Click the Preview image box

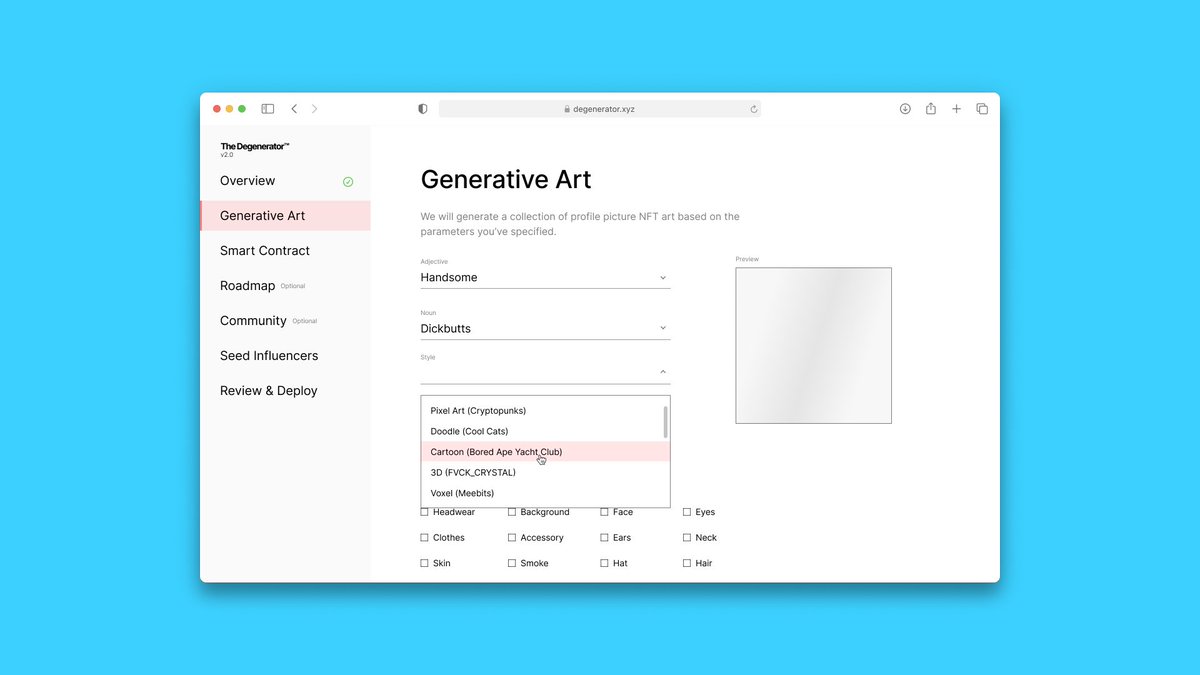814,345
